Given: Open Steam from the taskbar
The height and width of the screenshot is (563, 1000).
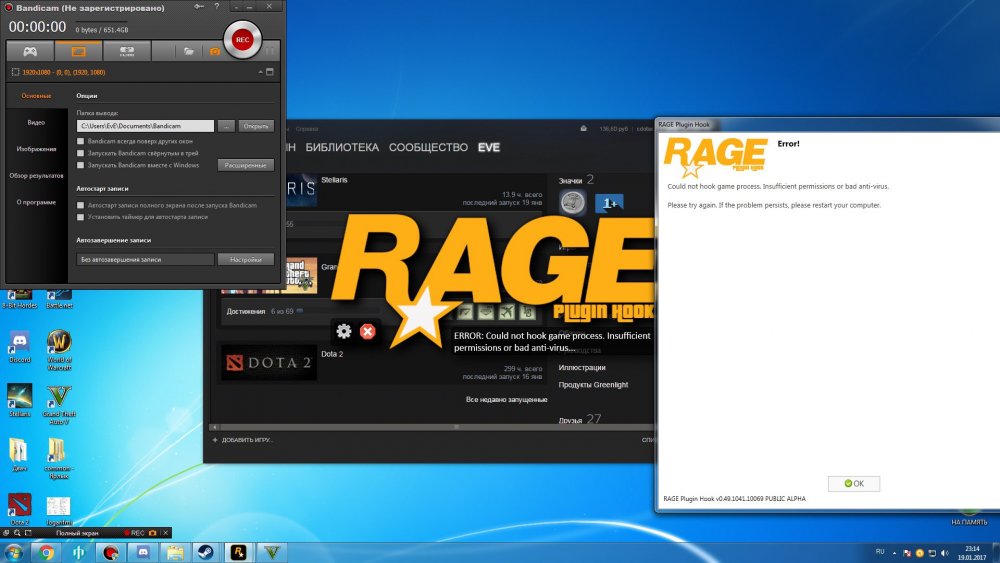Looking at the screenshot, I should [x=206, y=552].
